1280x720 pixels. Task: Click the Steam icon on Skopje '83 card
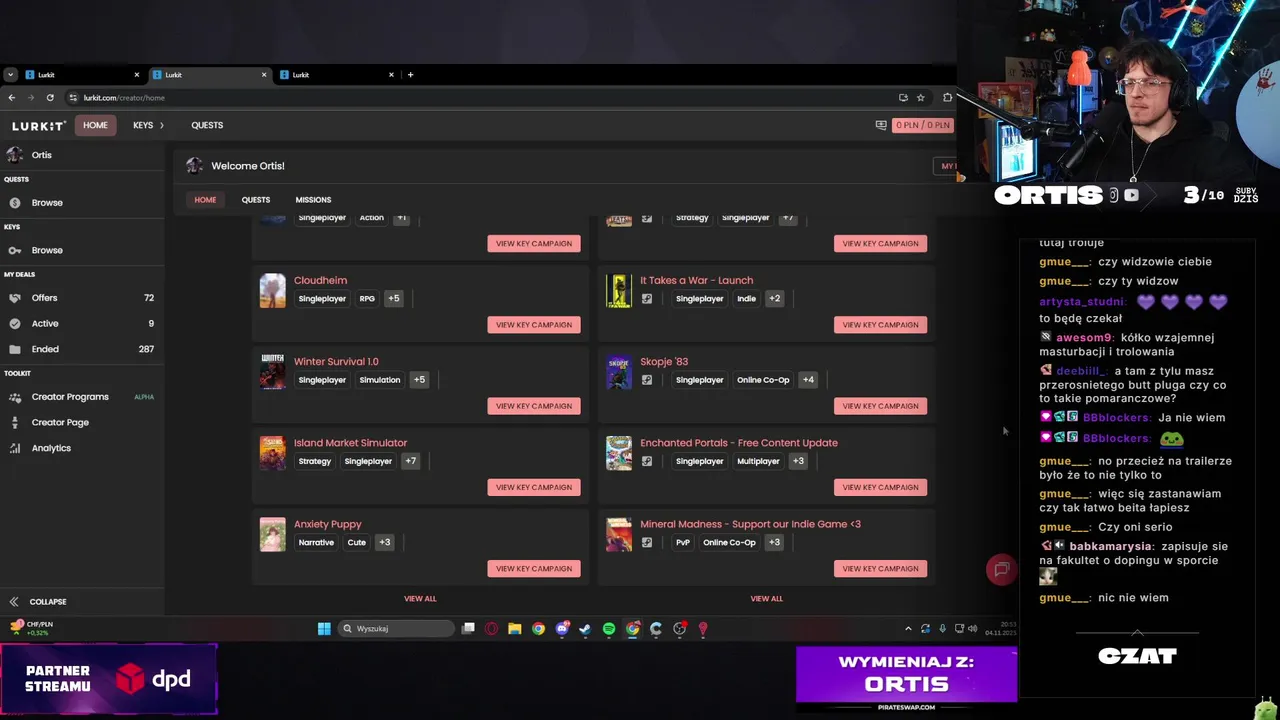tap(647, 380)
